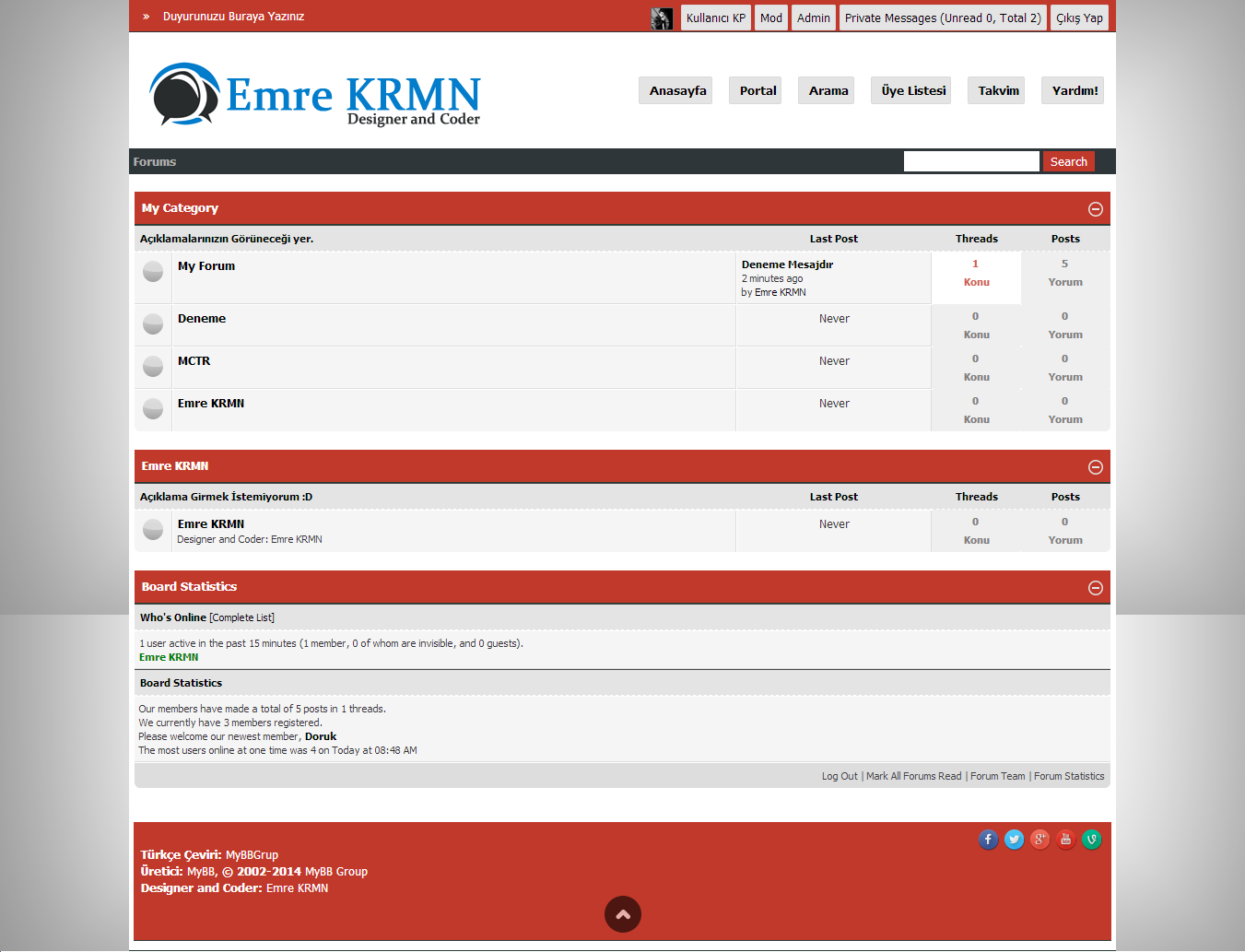Open the YouTube icon in the footer
This screenshot has height=952, width=1245.
pos(1065,840)
